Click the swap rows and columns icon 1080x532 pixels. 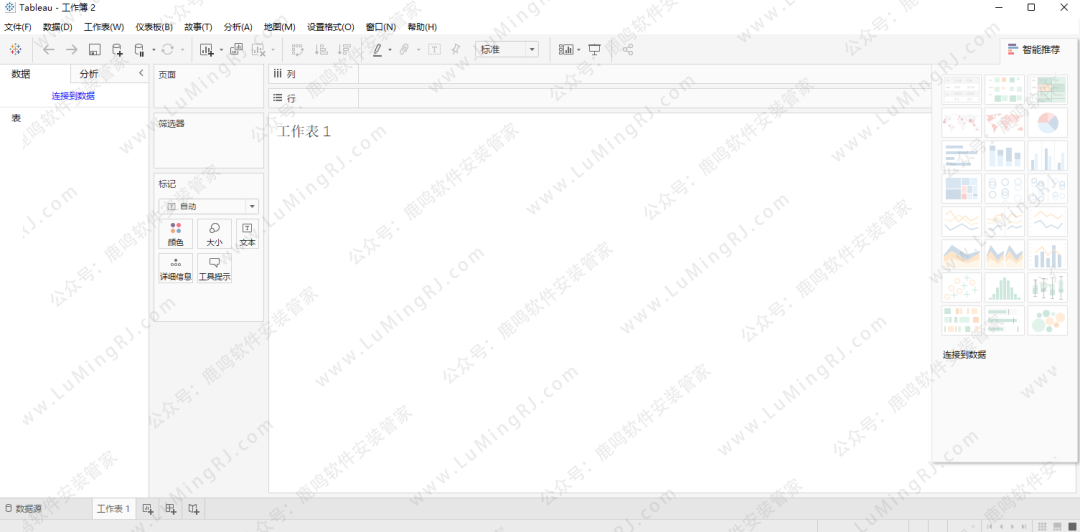pos(298,50)
